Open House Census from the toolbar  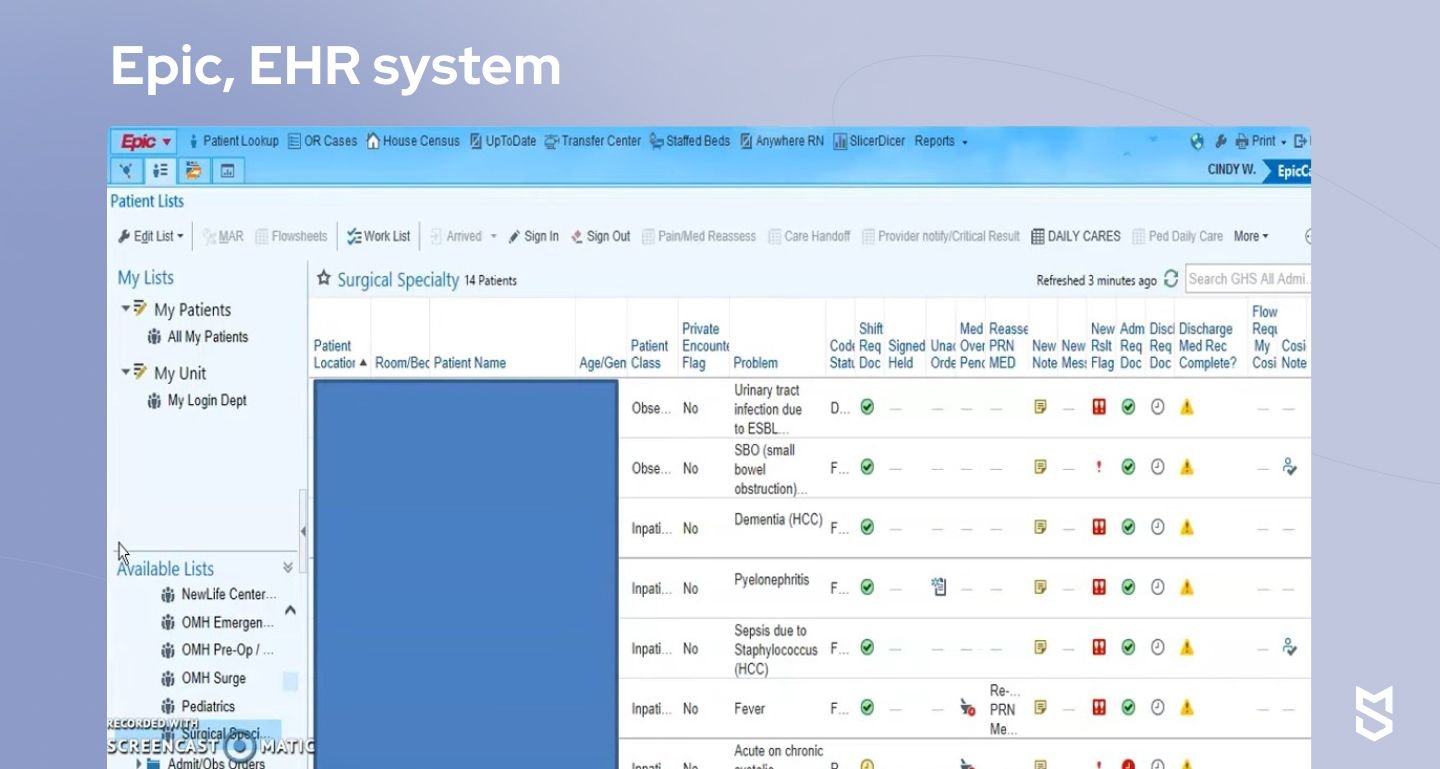pyautogui.click(x=412, y=141)
